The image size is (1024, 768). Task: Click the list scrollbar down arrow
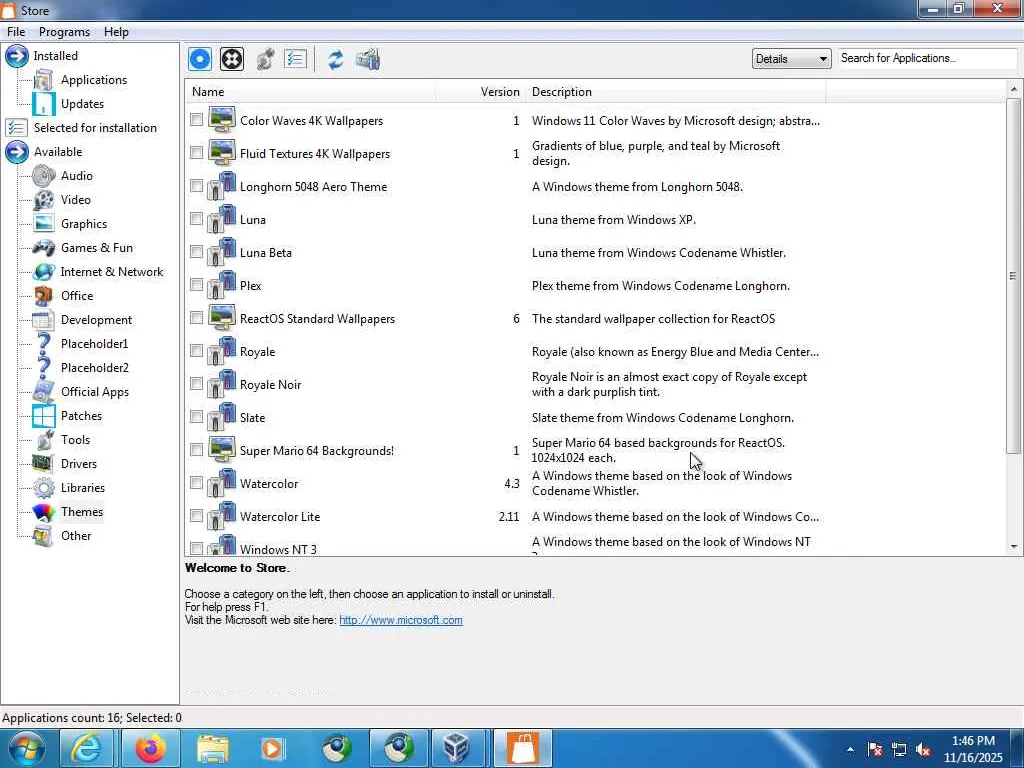coord(1014,547)
